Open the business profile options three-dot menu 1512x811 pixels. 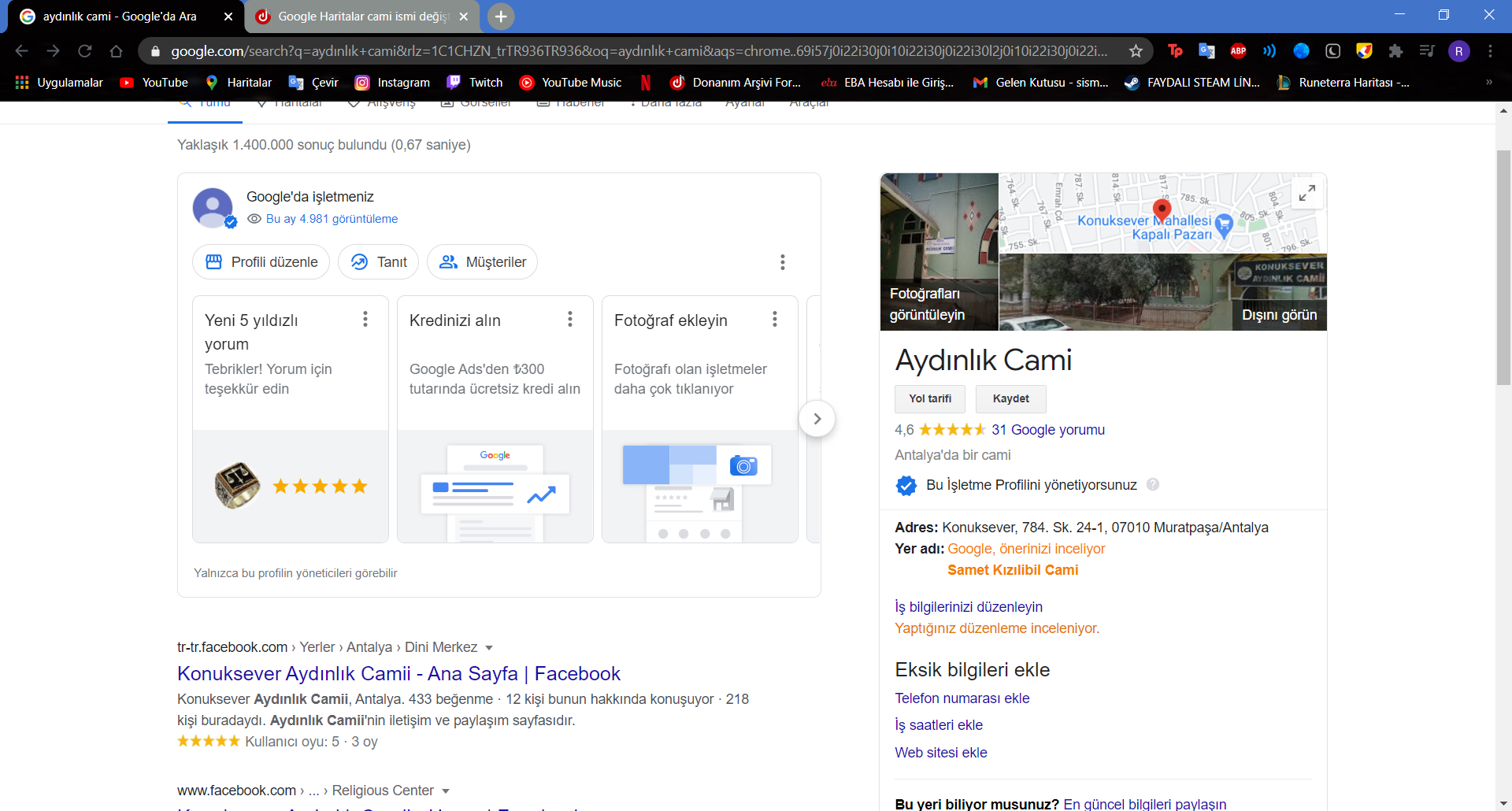(782, 262)
